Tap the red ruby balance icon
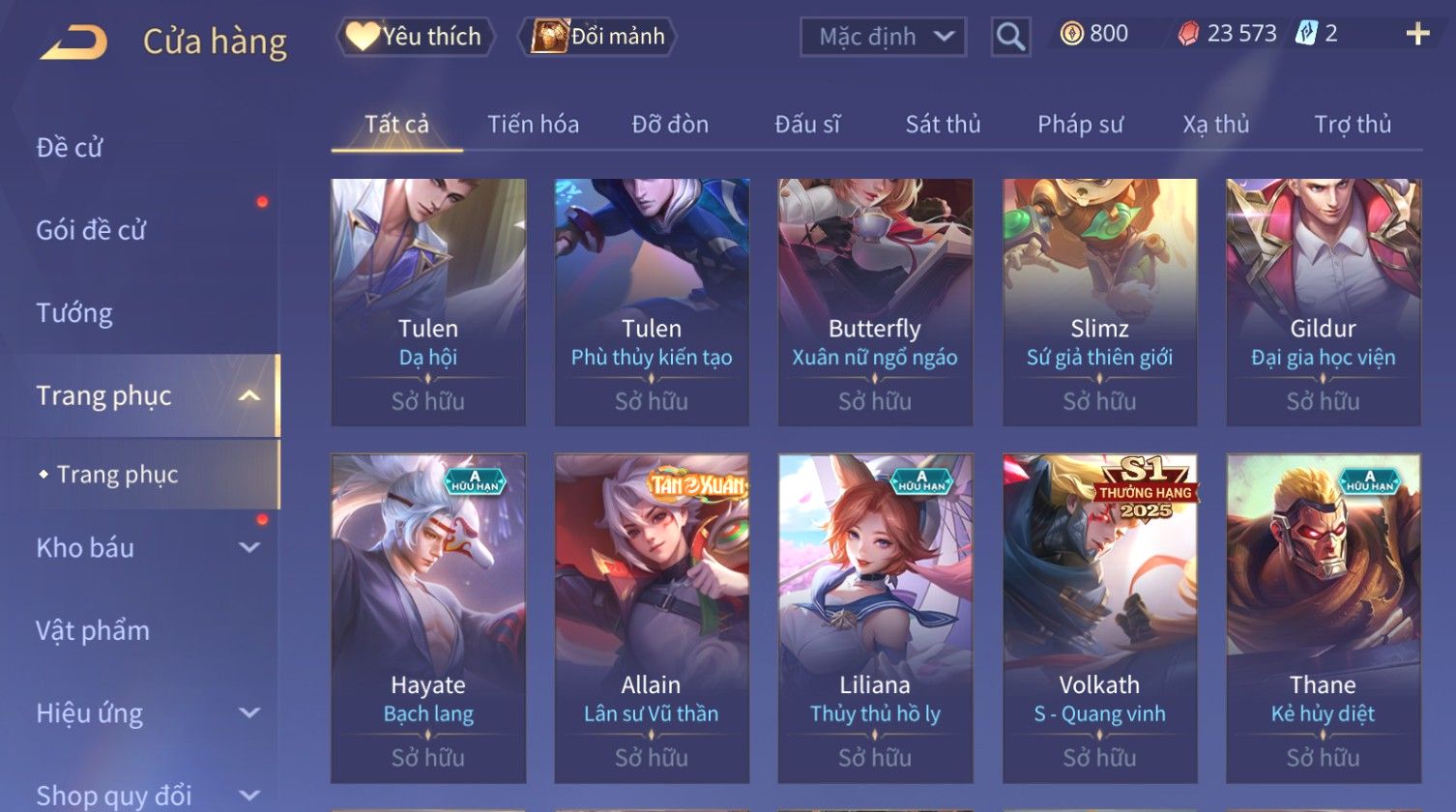 tap(1188, 34)
